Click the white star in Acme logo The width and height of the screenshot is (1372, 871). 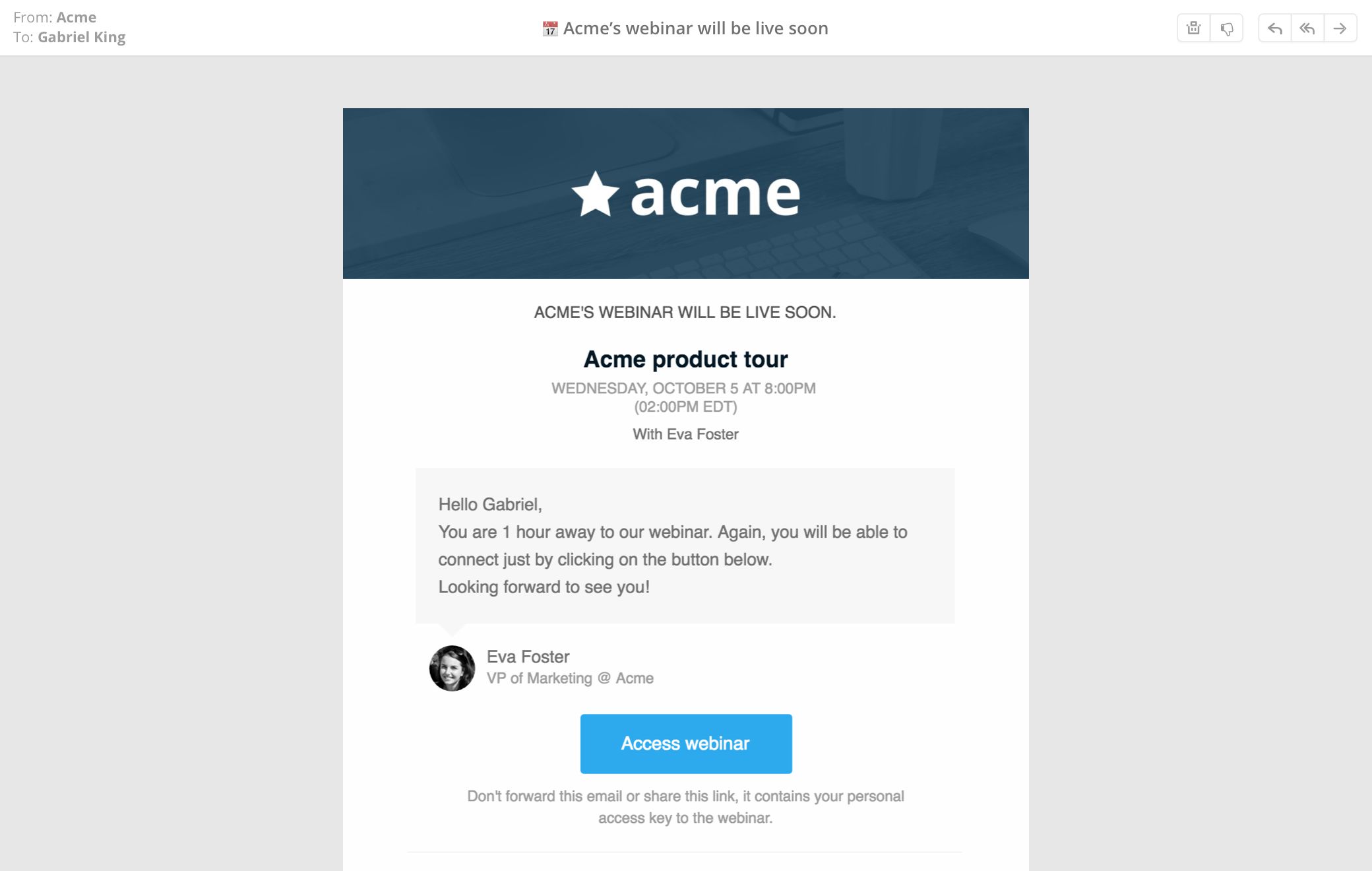pos(595,195)
